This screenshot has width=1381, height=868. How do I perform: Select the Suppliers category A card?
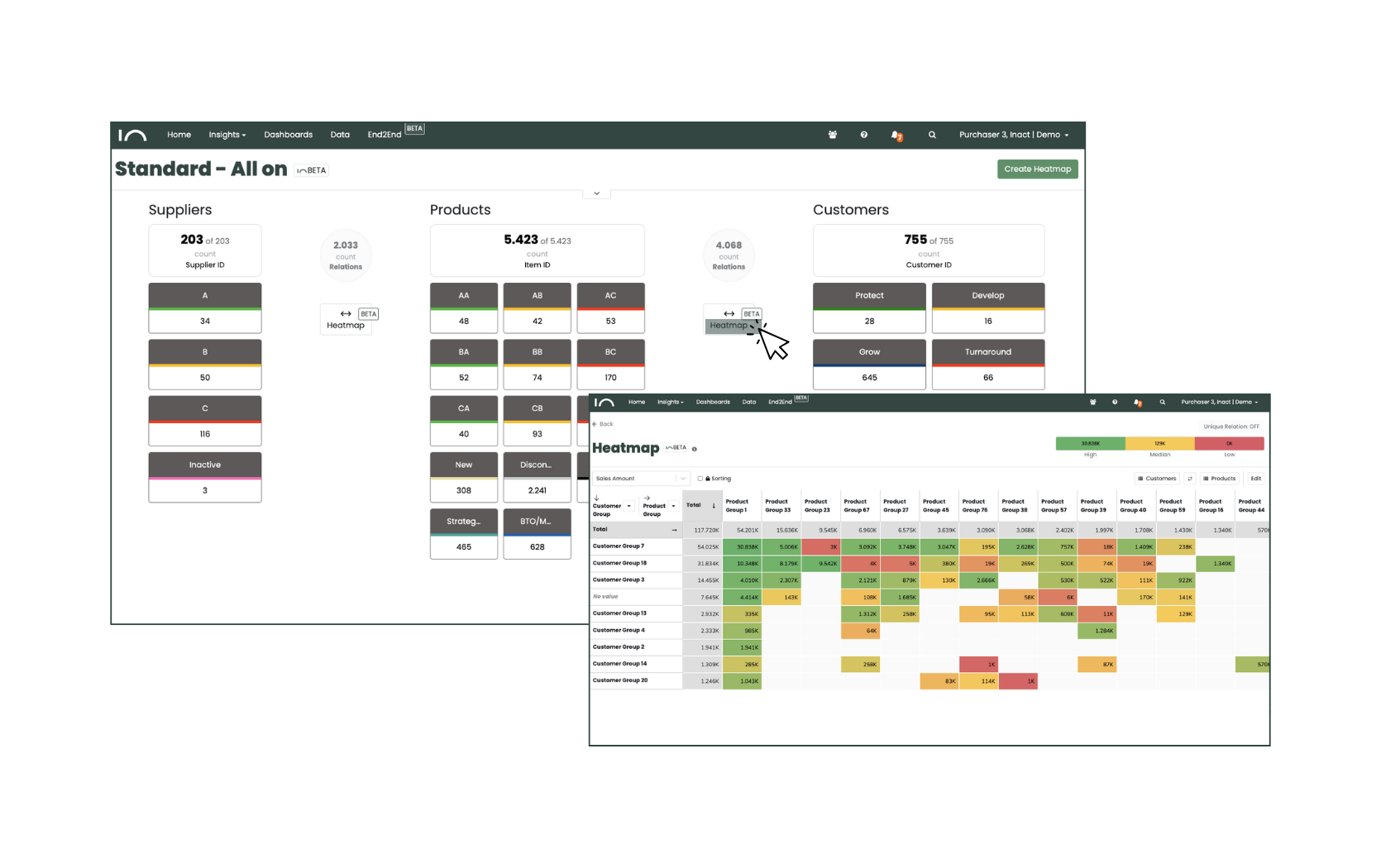(205, 308)
